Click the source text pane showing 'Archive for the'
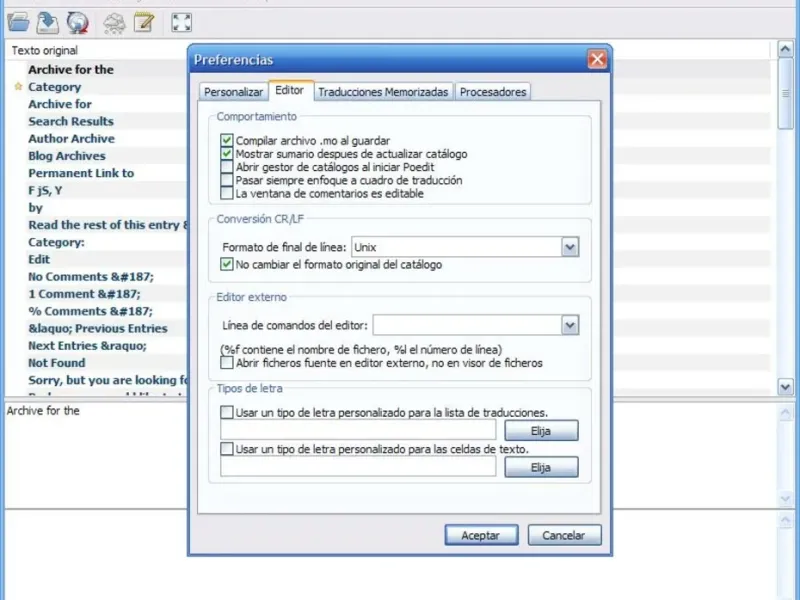The height and width of the screenshot is (600, 800). click(97, 454)
